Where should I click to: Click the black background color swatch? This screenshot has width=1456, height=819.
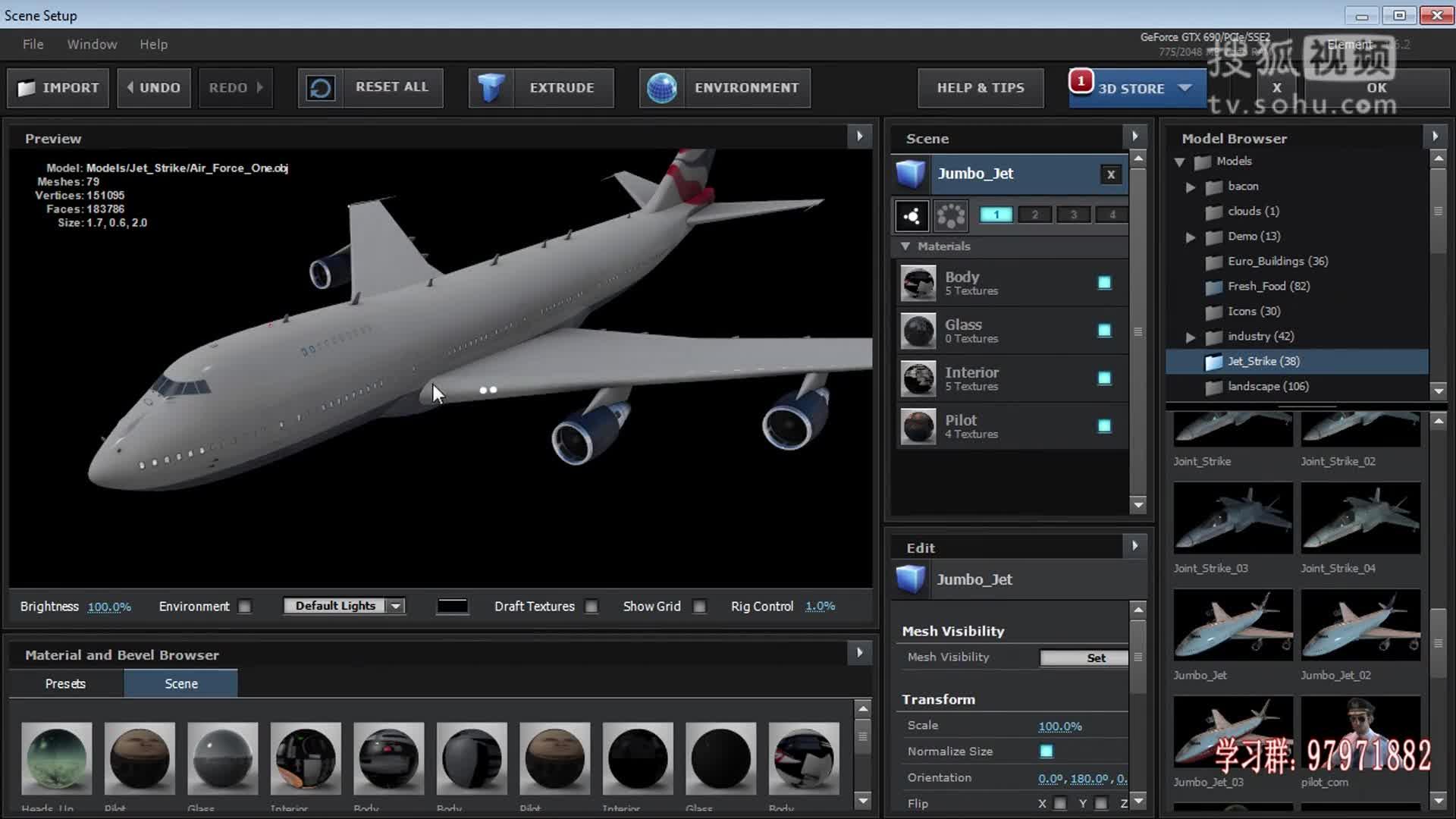pyautogui.click(x=453, y=607)
